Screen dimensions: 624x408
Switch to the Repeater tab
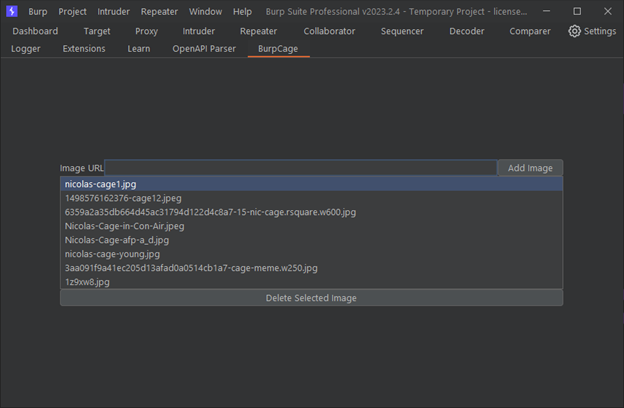(258, 31)
